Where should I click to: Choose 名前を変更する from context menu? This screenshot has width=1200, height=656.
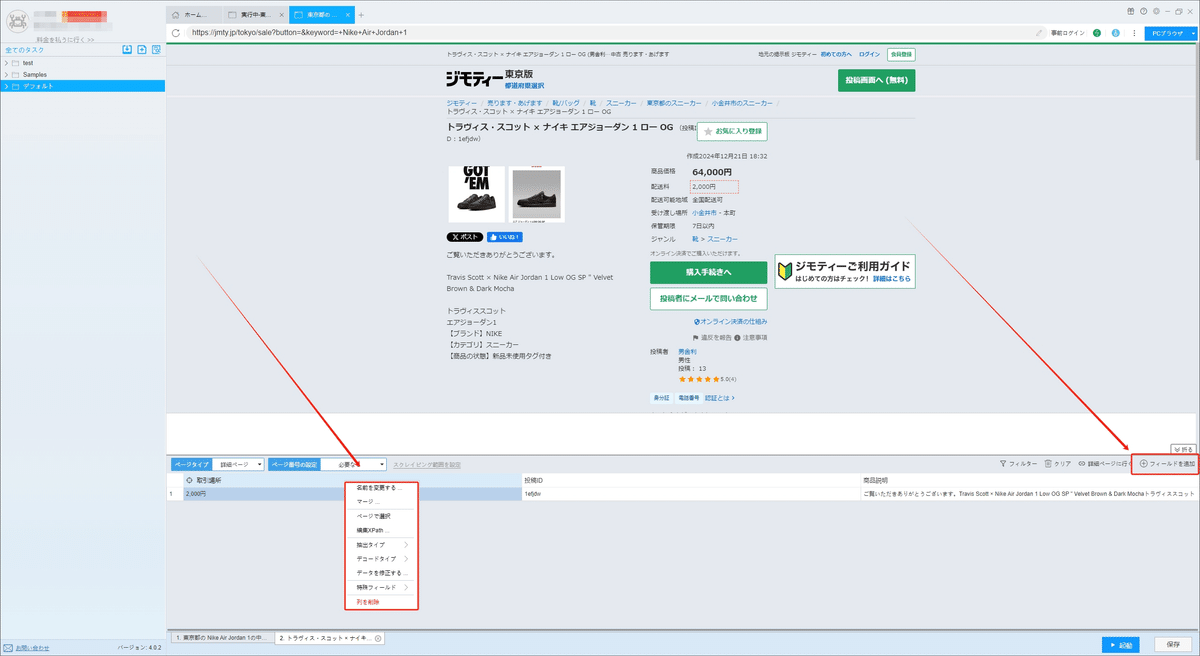click(380, 488)
